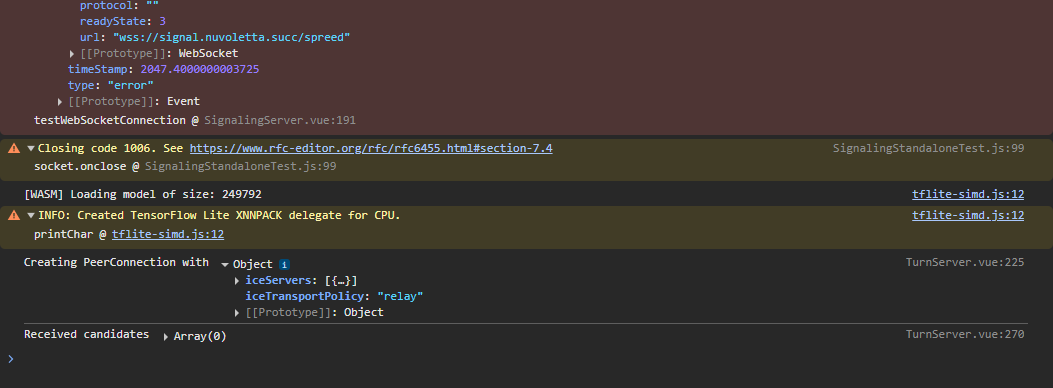Click the warning icon beside TensorFlow Lite INFO message
This screenshot has width=1053, height=388.
tap(13, 215)
